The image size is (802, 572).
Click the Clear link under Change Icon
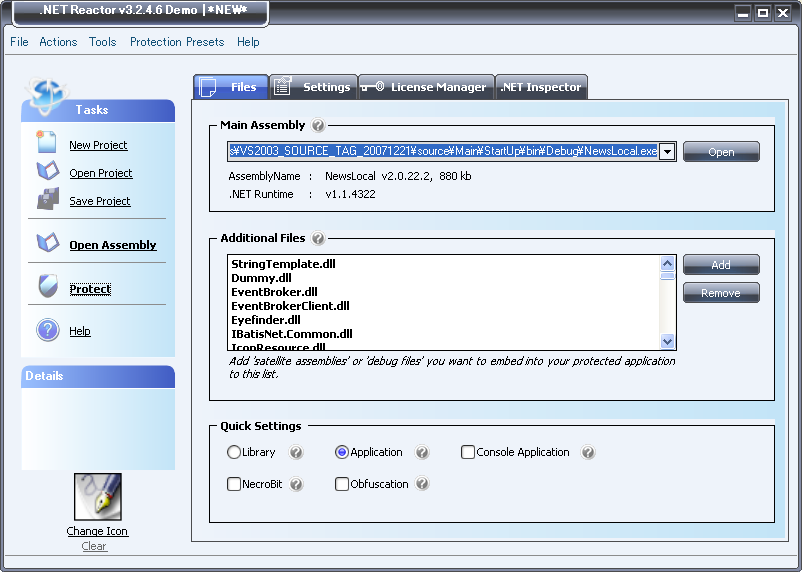94,546
